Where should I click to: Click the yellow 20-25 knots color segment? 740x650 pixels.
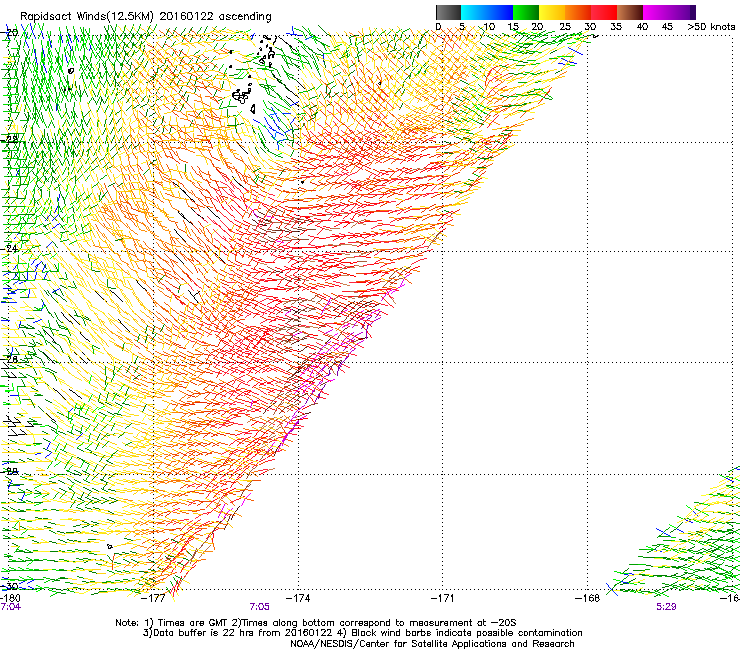[x=552, y=12]
